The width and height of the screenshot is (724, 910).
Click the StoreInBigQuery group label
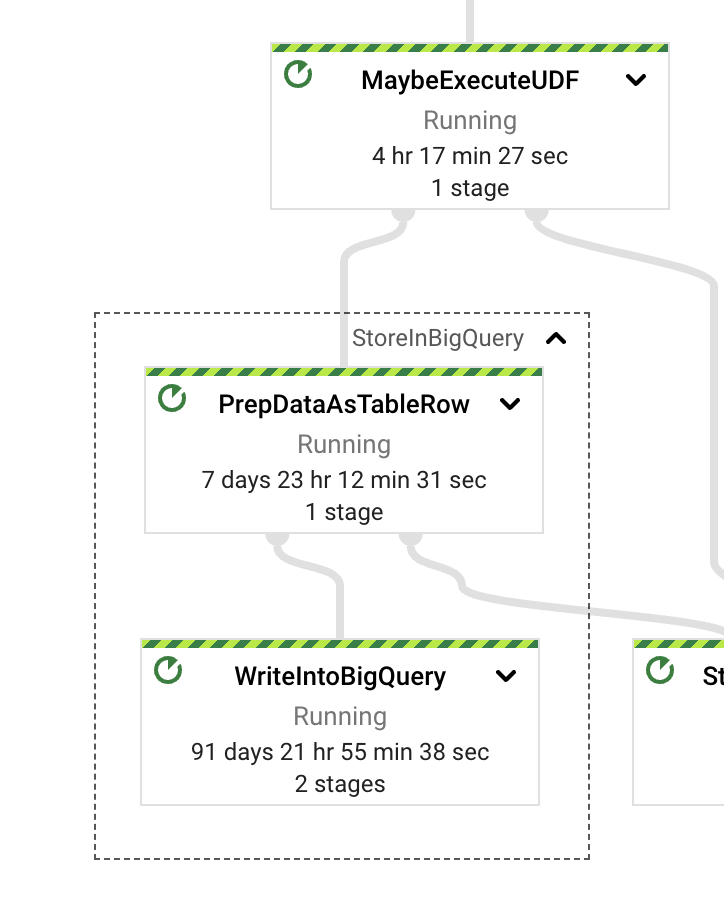[x=437, y=339]
